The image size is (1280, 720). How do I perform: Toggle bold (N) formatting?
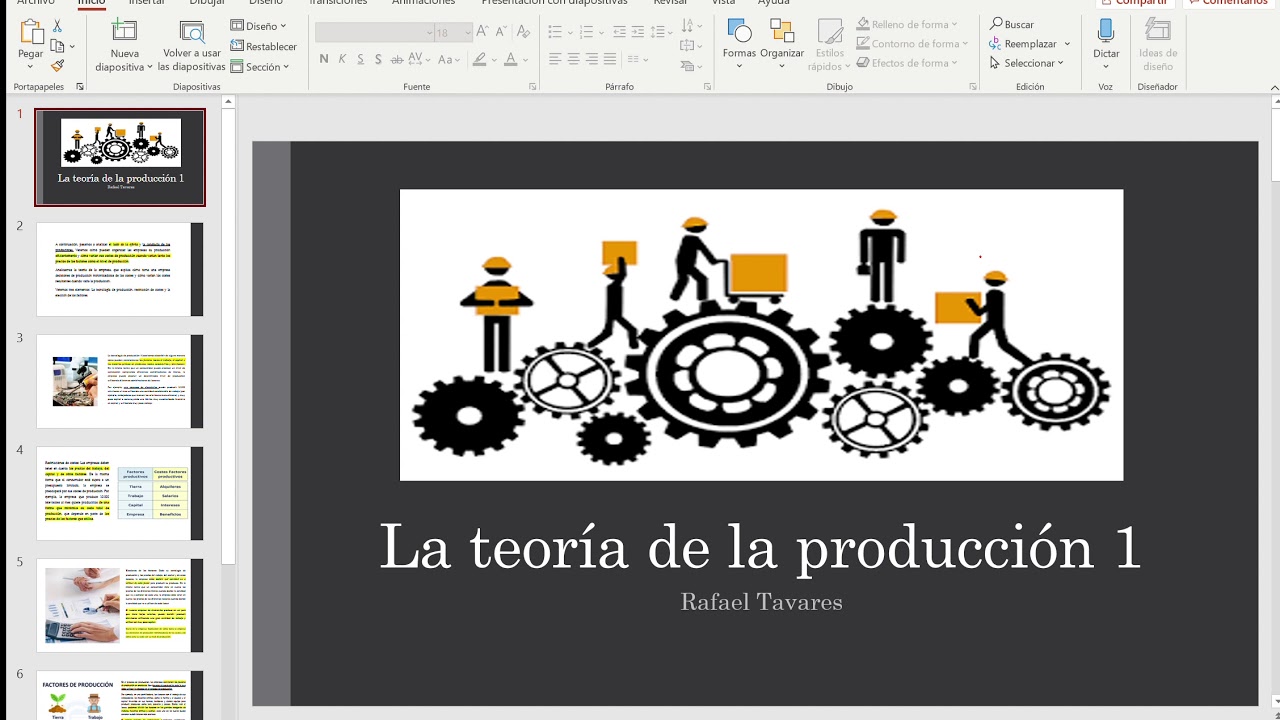pyautogui.click(x=324, y=60)
